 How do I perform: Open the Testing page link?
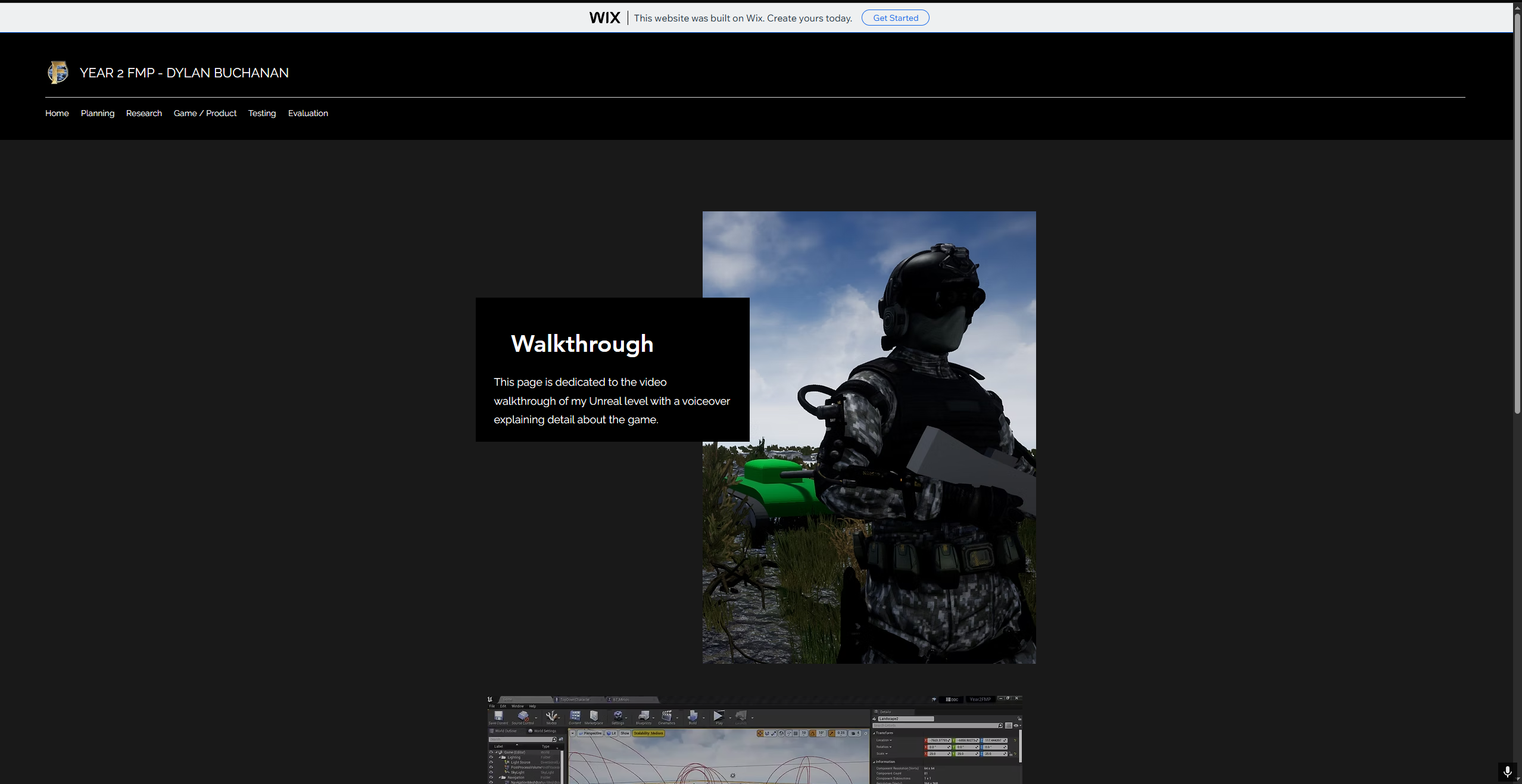click(x=262, y=113)
